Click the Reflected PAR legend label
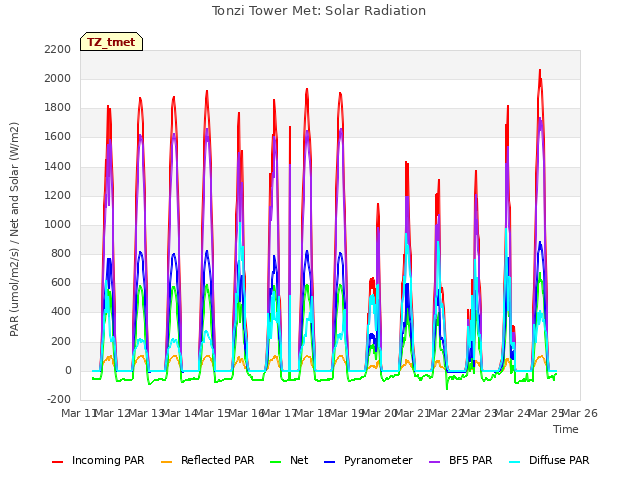 (218, 460)
